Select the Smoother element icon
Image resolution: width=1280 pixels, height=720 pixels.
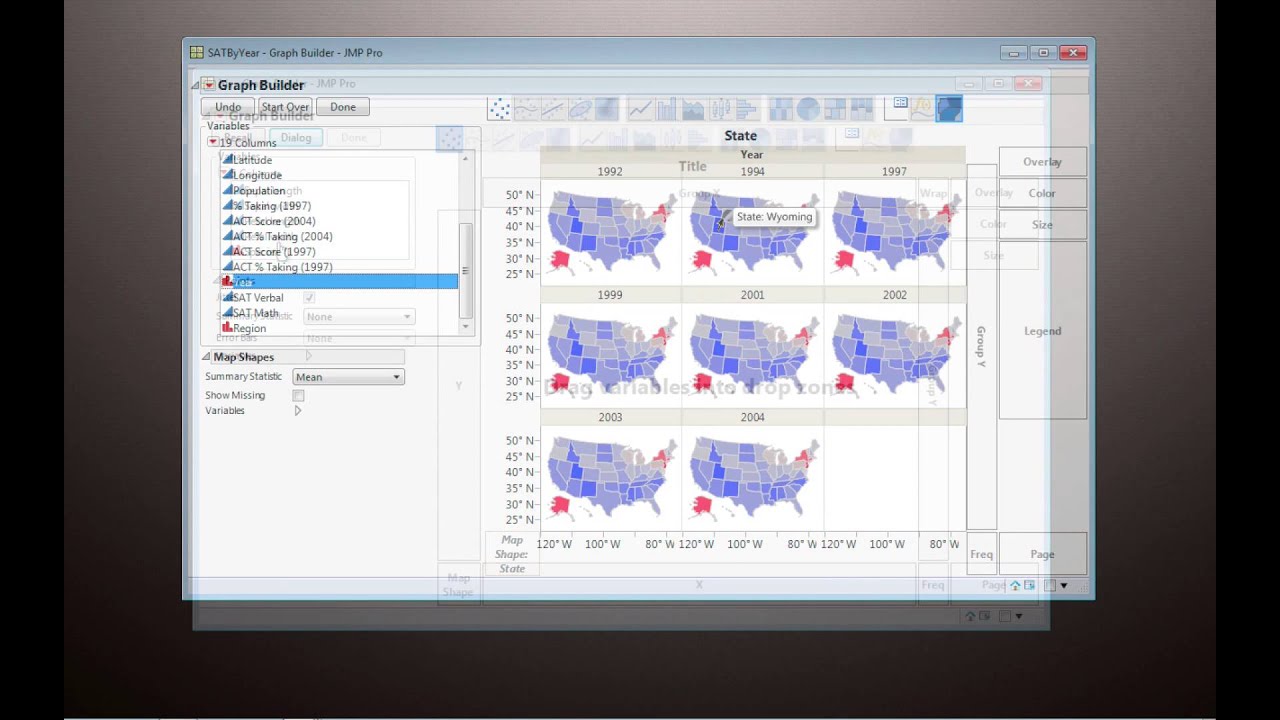tap(526, 109)
